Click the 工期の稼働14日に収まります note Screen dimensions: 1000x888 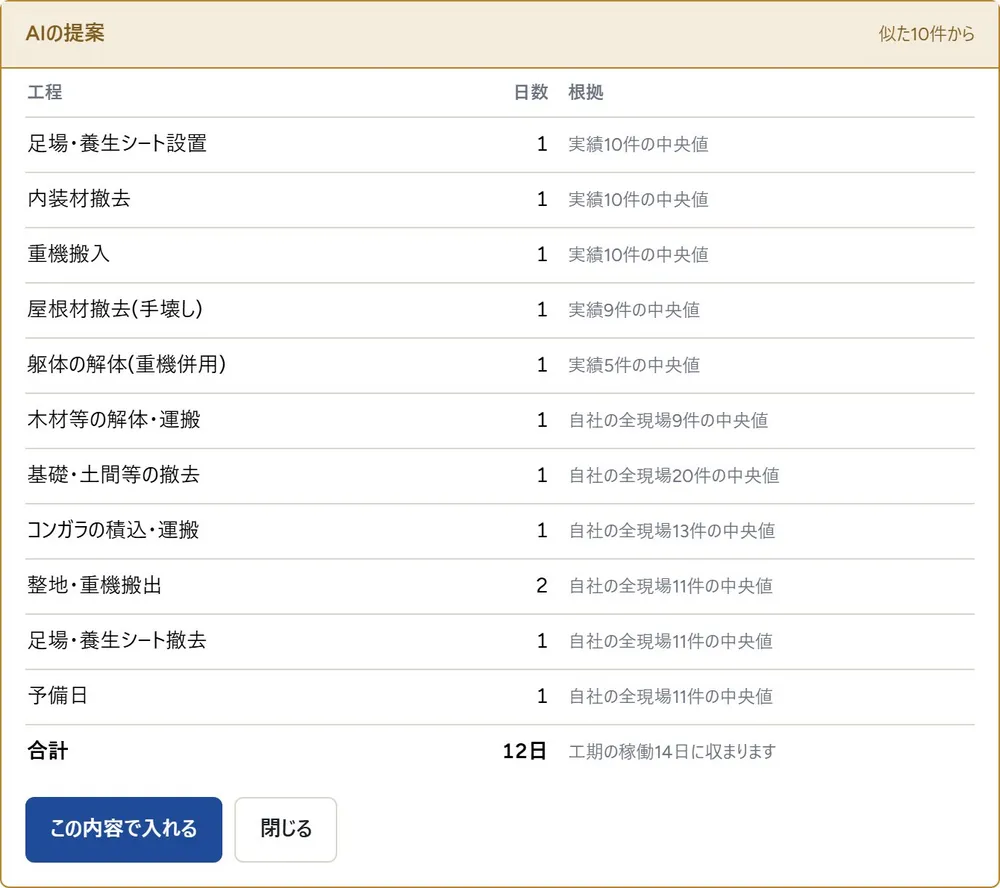672,751
